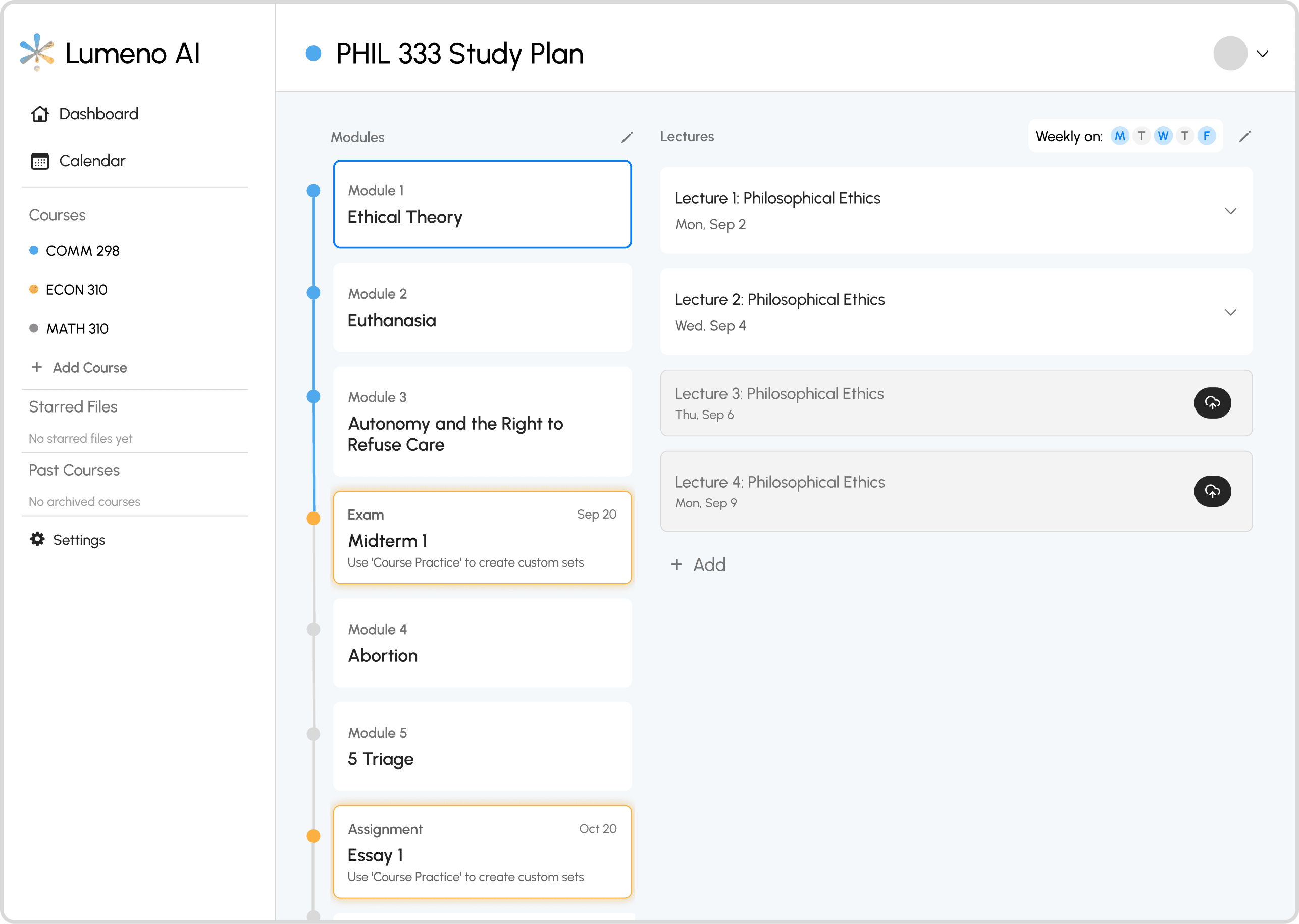Click the Lectures edit pencil icon
The height and width of the screenshot is (924, 1299).
click(x=1244, y=136)
